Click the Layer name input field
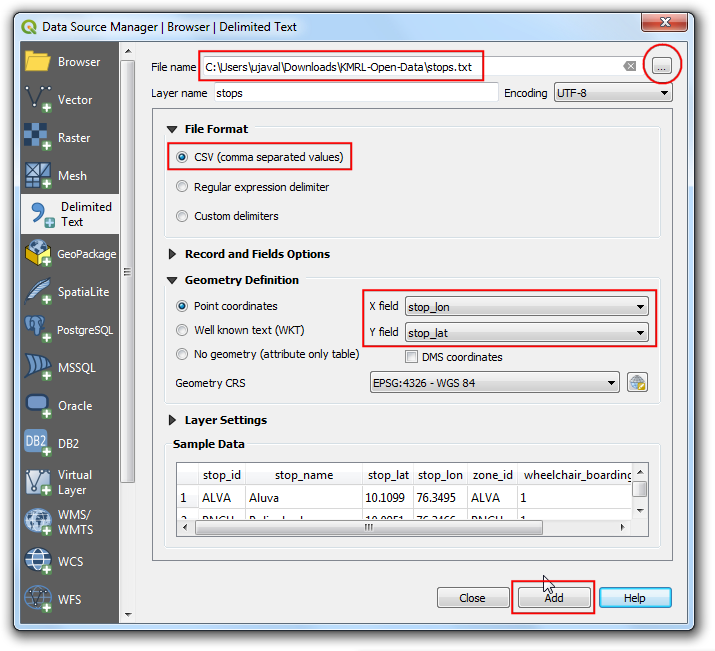The width and height of the screenshot is (715, 651). [355, 93]
